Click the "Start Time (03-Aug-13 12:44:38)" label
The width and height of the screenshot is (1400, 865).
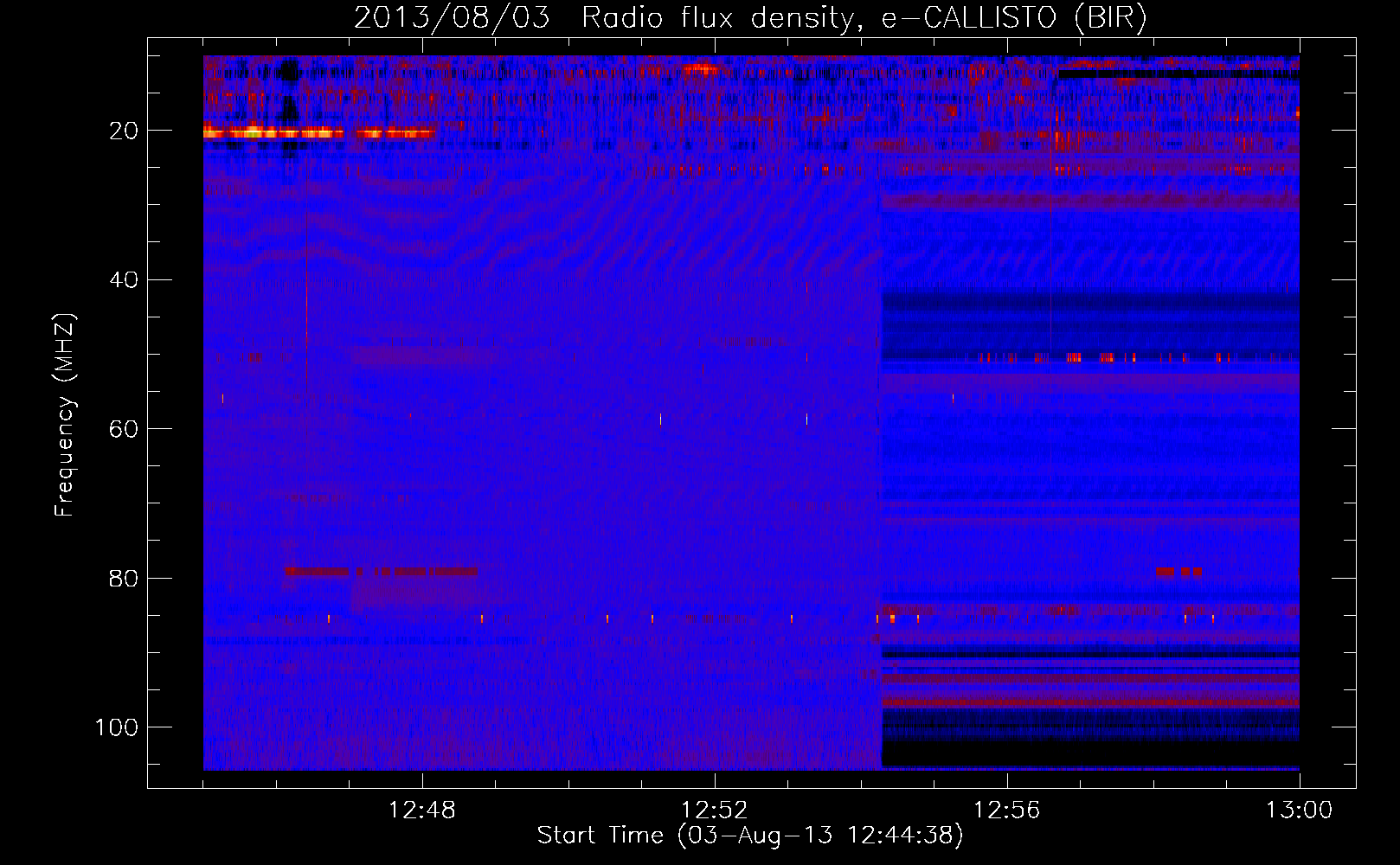click(750, 836)
